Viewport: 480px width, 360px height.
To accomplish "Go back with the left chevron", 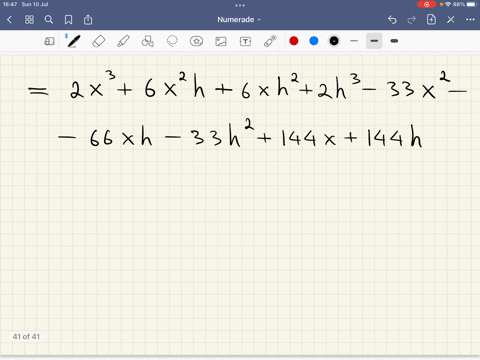I will point(9,20).
